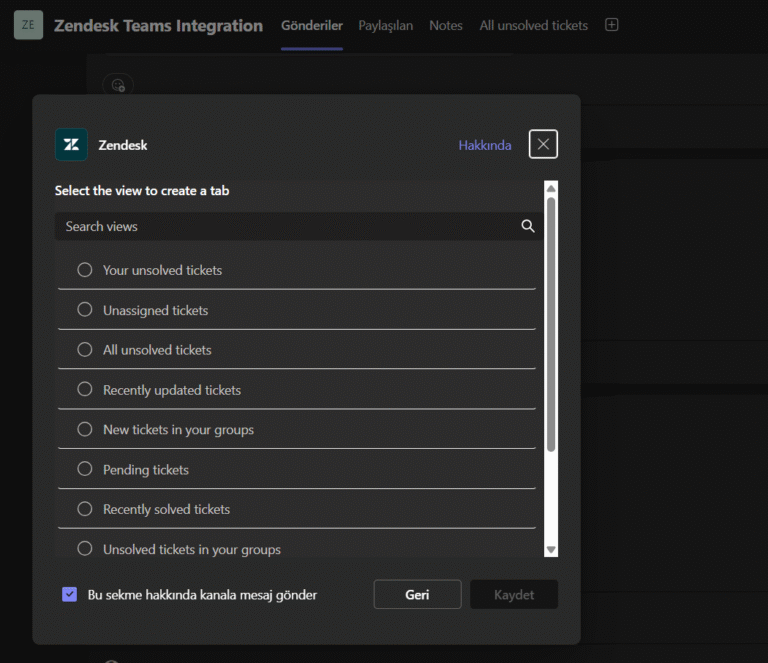
Task: Click the search magnifier icon
Action: [x=528, y=226]
